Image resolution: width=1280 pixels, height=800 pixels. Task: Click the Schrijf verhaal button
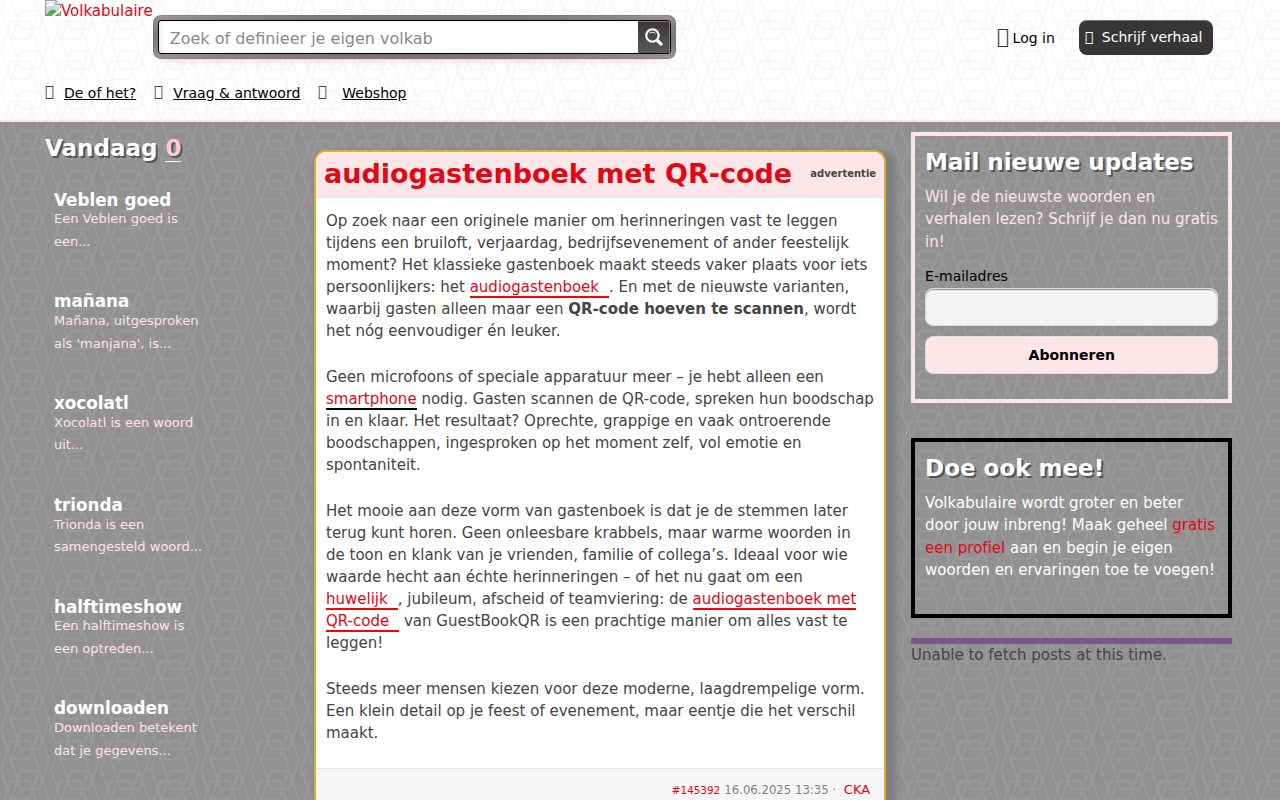tap(1146, 37)
